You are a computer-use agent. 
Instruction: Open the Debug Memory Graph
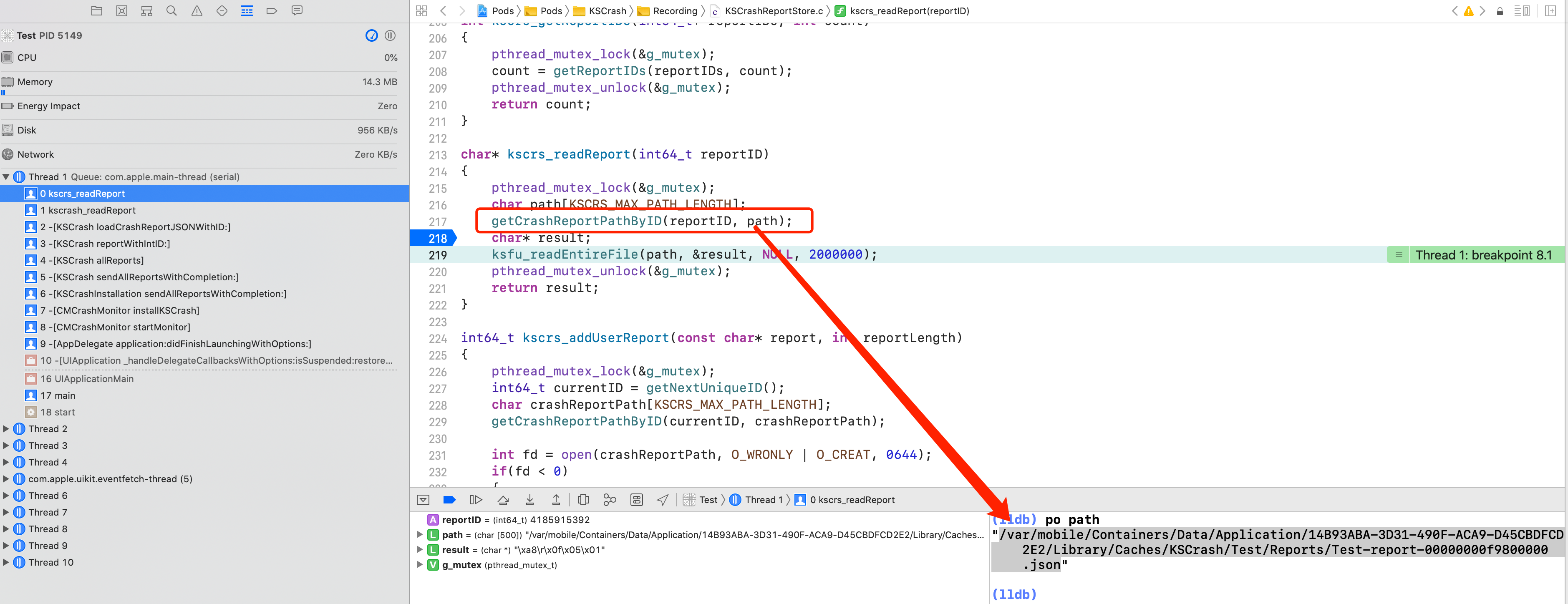coord(609,500)
